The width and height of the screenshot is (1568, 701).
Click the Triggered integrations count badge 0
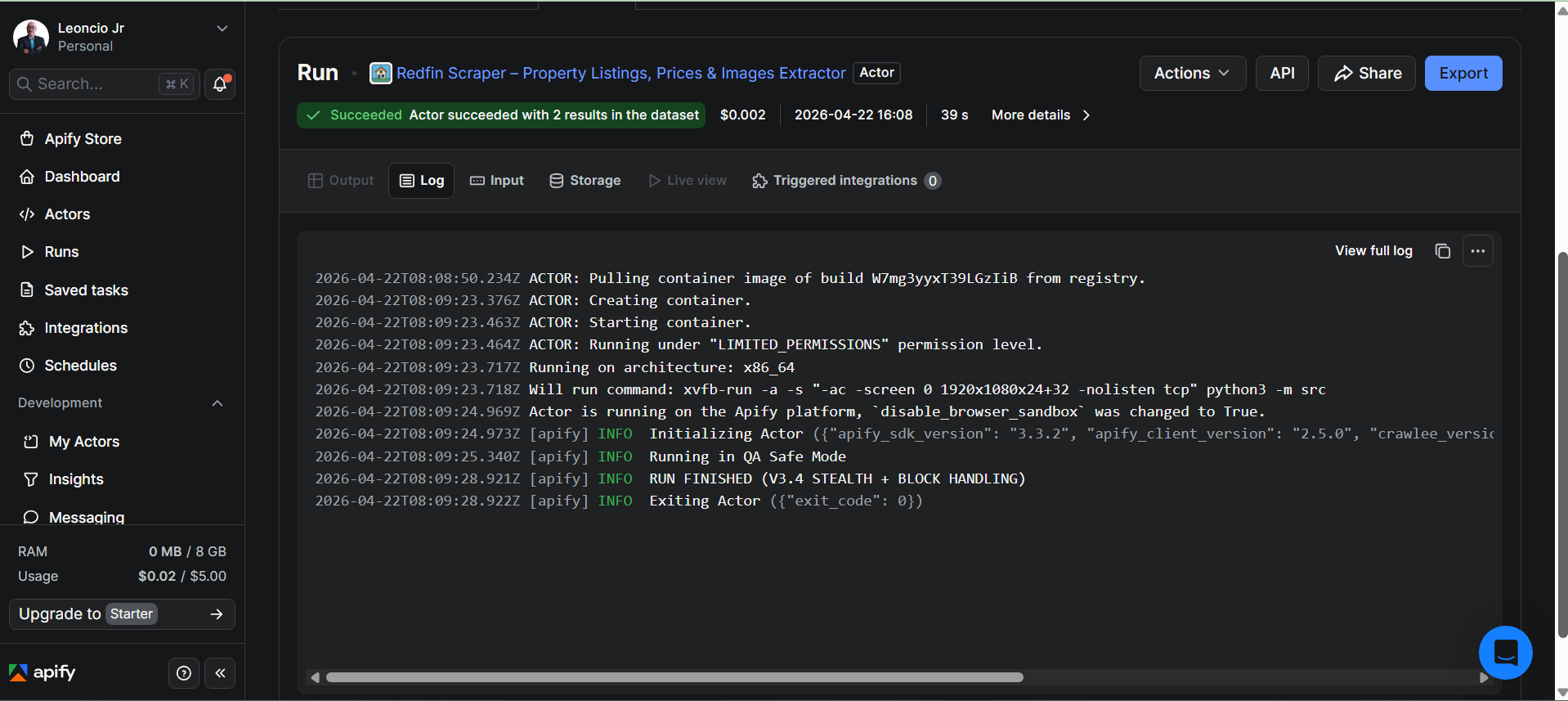pyautogui.click(x=933, y=181)
